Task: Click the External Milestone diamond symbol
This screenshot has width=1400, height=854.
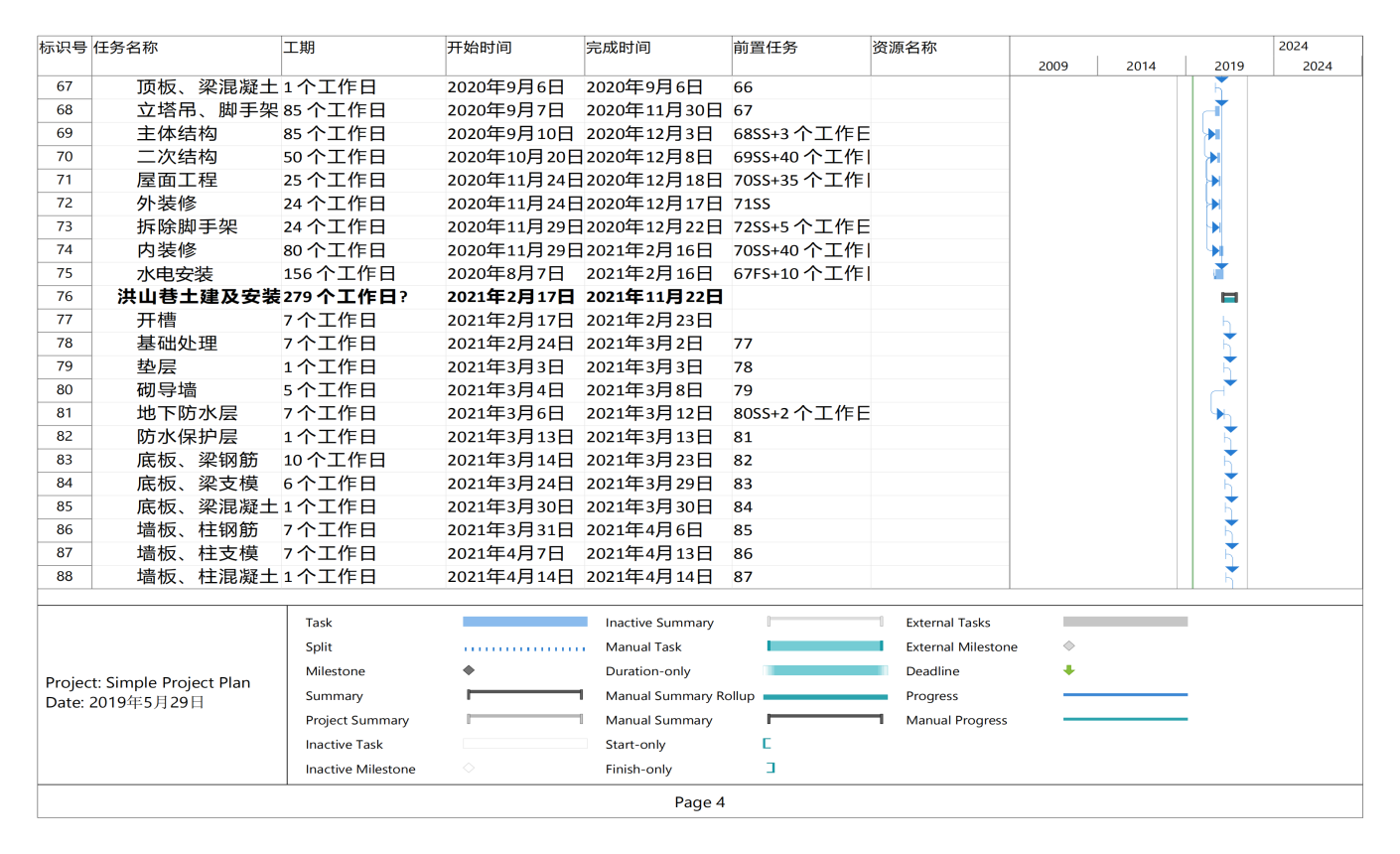Action: click(x=1069, y=646)
